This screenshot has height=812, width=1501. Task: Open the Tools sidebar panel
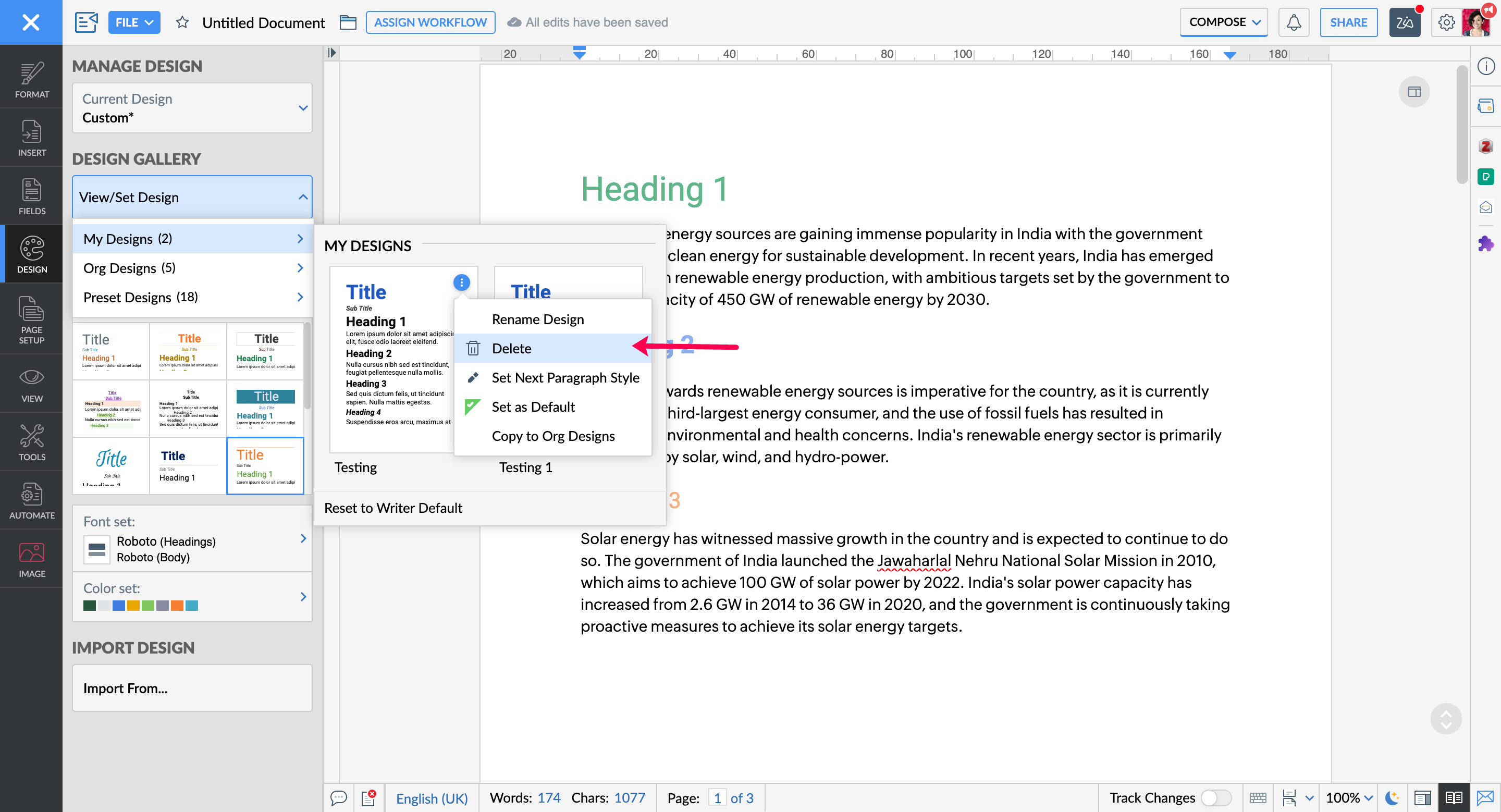pos(31,442)
